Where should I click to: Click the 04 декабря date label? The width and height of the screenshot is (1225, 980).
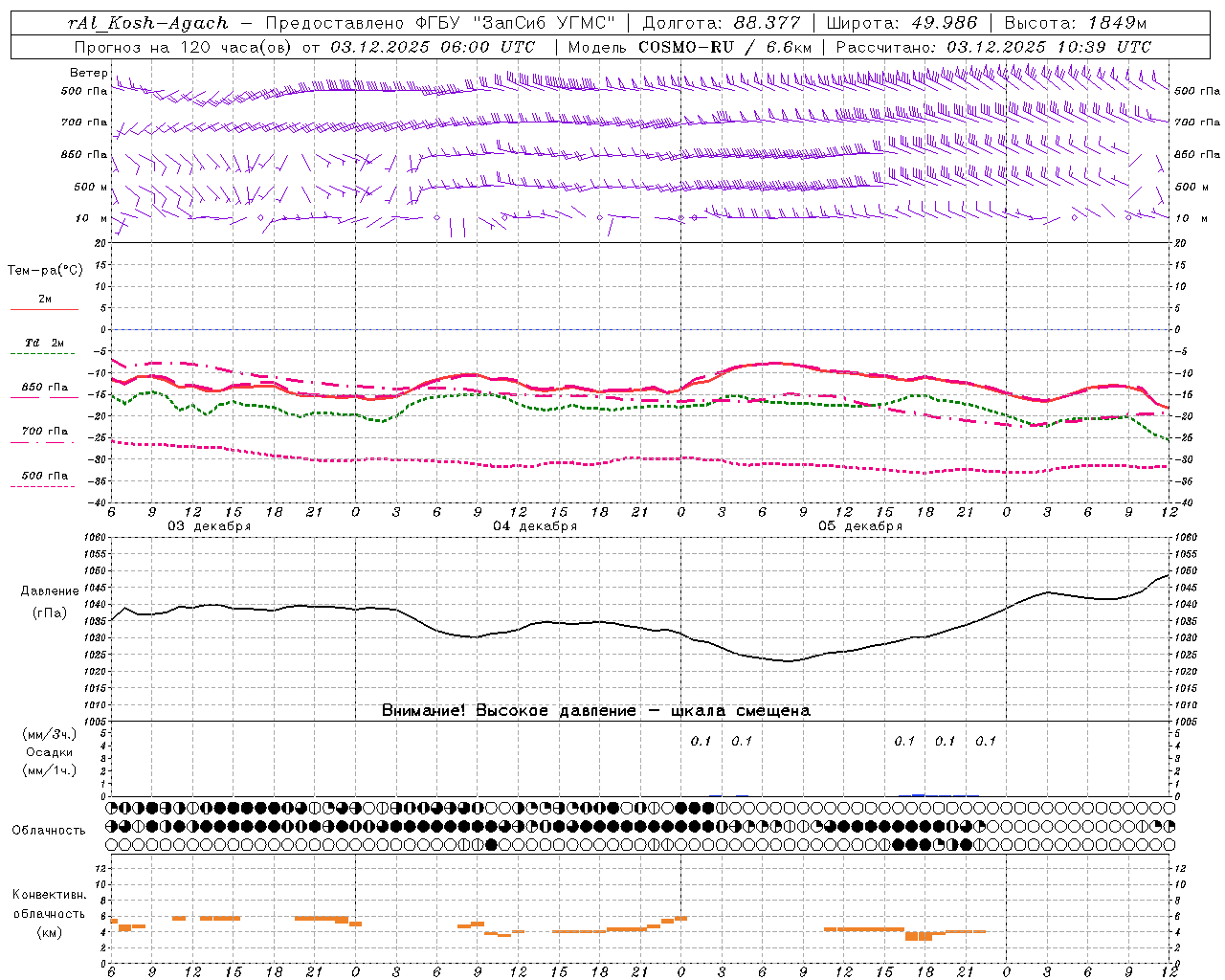tap(535, 526)
